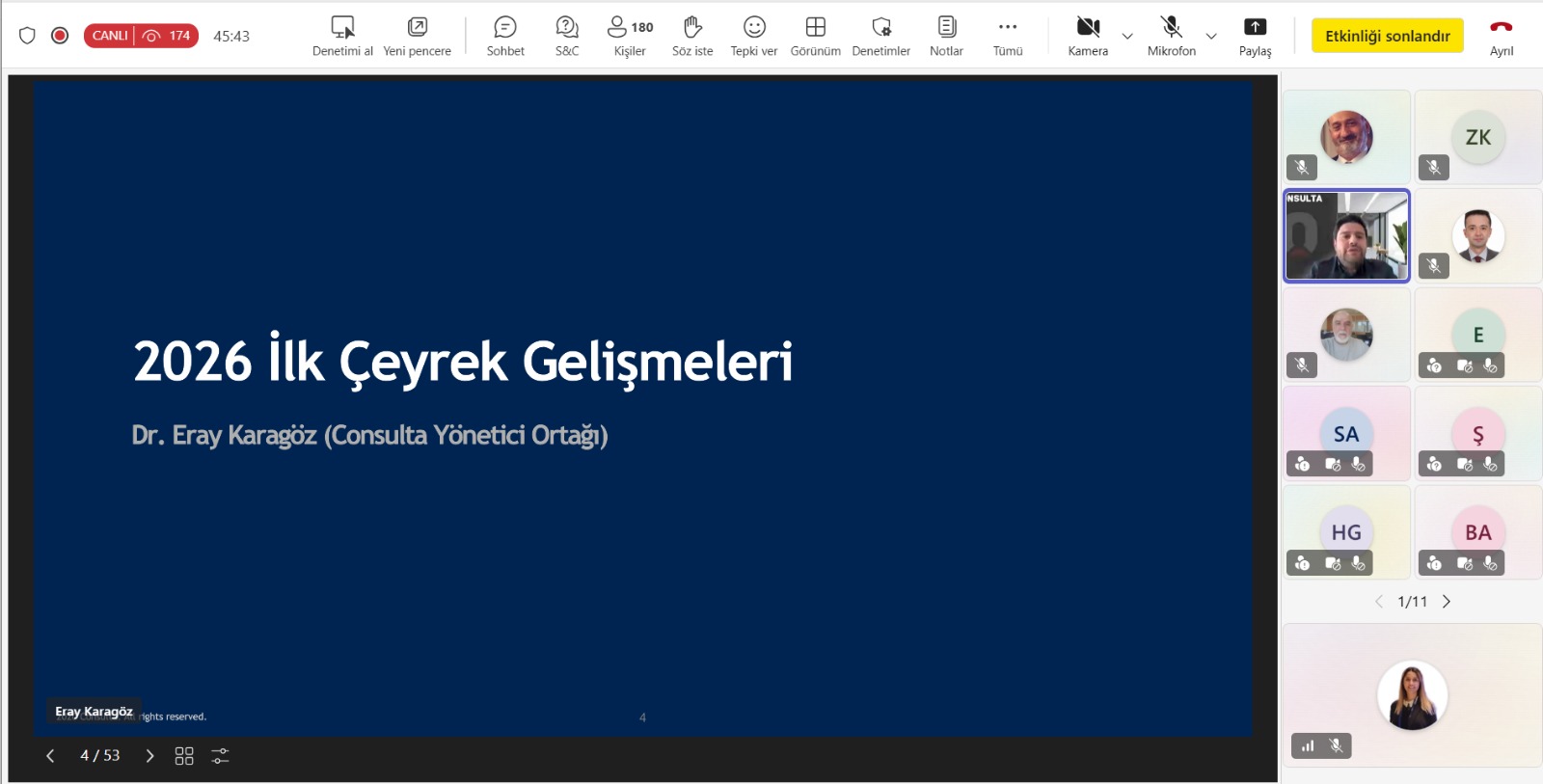Image resolution: width=1543 pixels, height=784 pixels.
Task: Select the Ş participant tile
Action: click(1477, 433)
